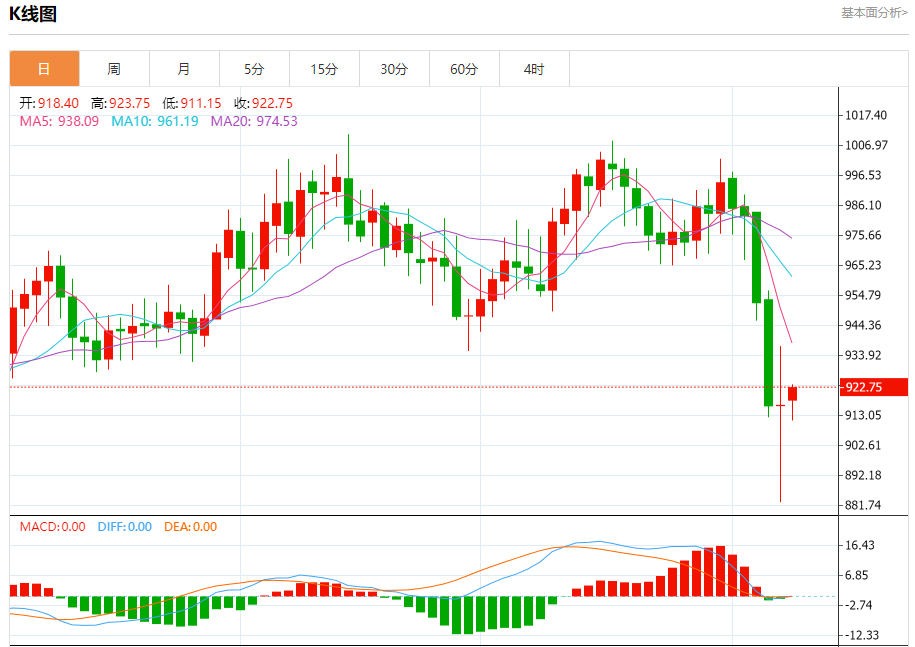Click the 913.05 price axis label
915x647 pixels.
pos(864,415)
